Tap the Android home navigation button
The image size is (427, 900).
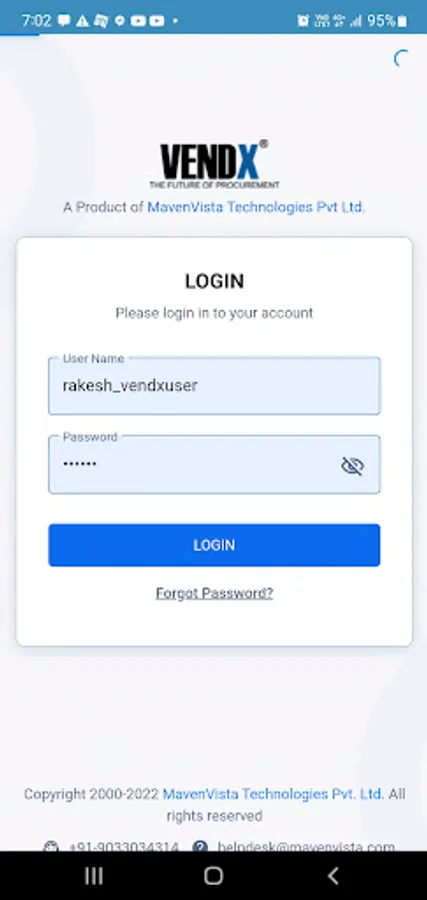(214, 876)
